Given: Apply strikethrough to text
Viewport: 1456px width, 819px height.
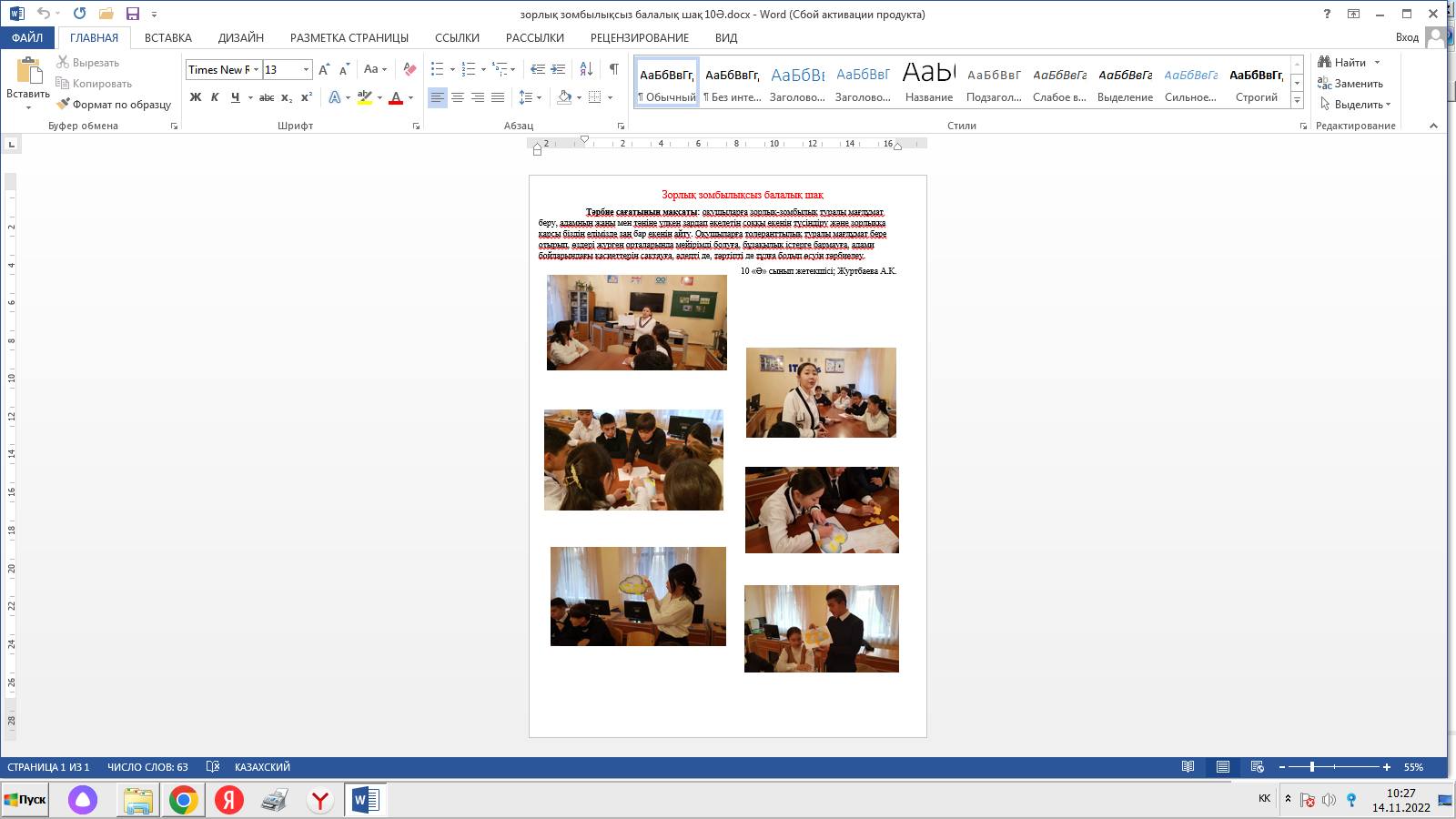Looking at the screenshot, I should (x=267, y=97).
